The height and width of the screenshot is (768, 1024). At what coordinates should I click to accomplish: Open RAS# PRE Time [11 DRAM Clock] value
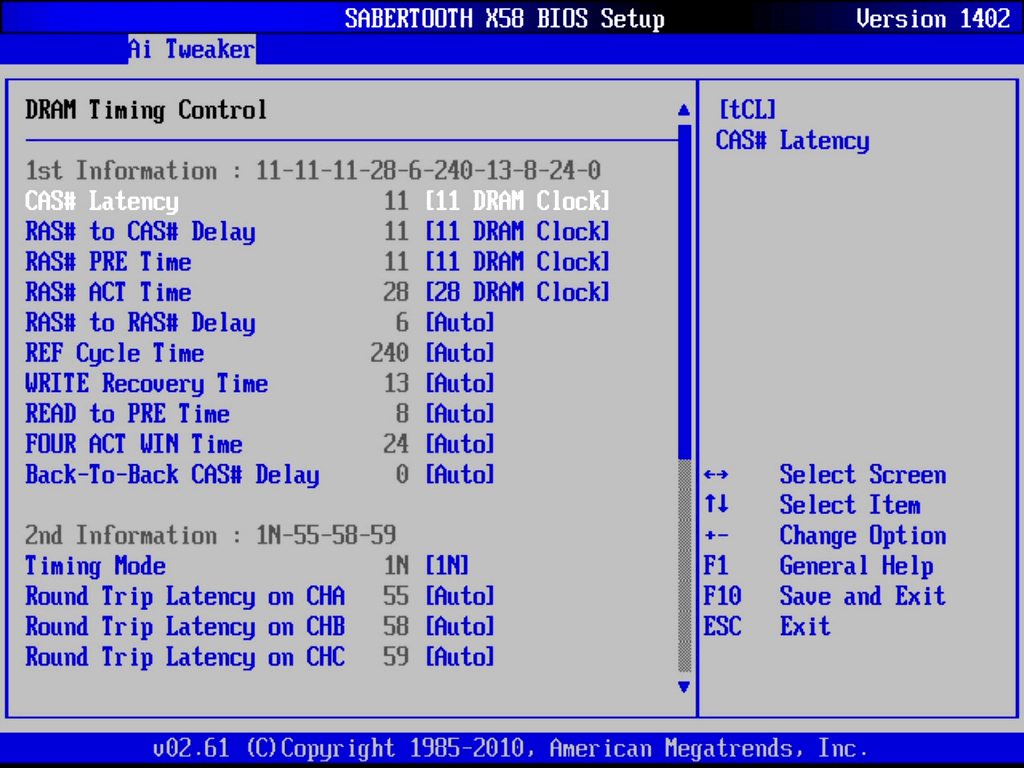point(517,262)
